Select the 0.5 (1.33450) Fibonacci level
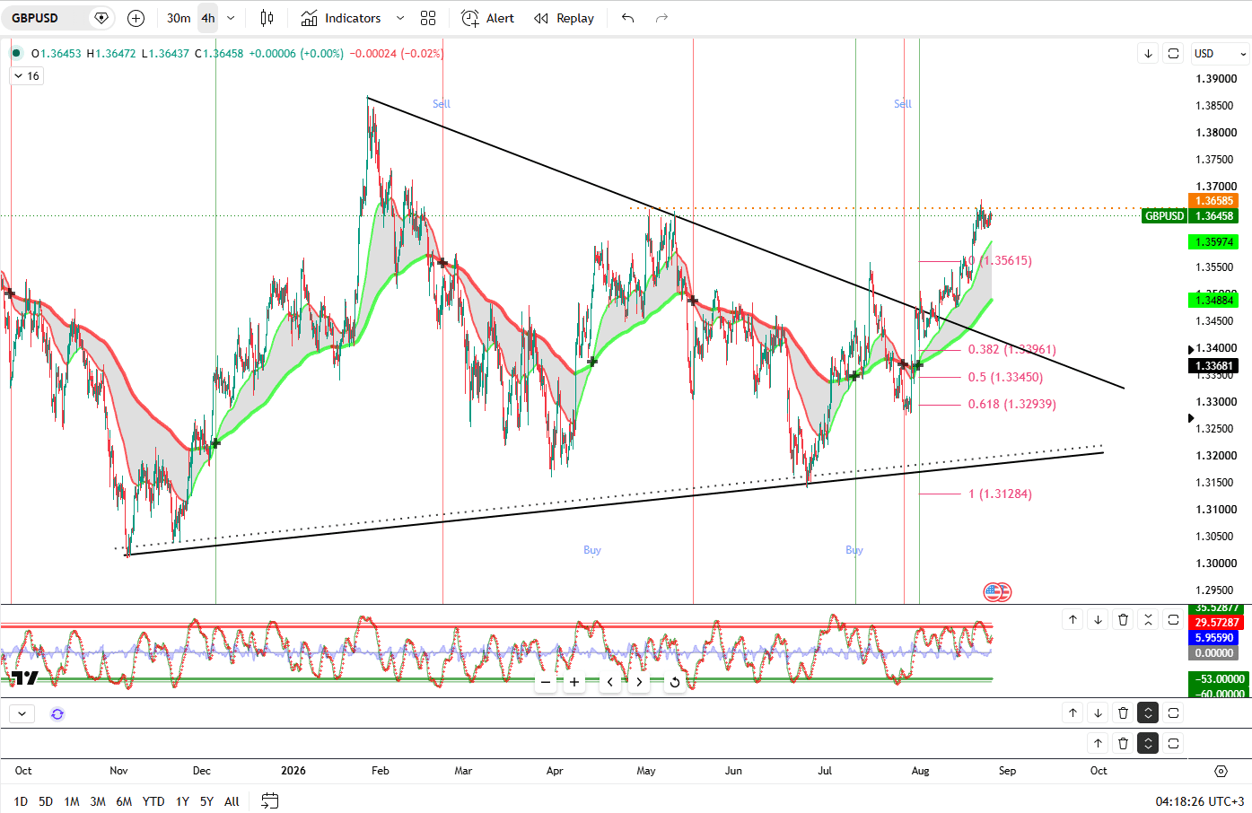 1005,377
